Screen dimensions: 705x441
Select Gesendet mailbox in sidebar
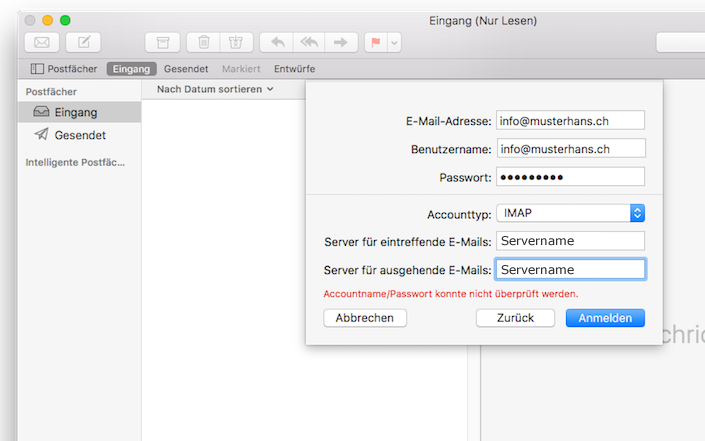(80, 135)
